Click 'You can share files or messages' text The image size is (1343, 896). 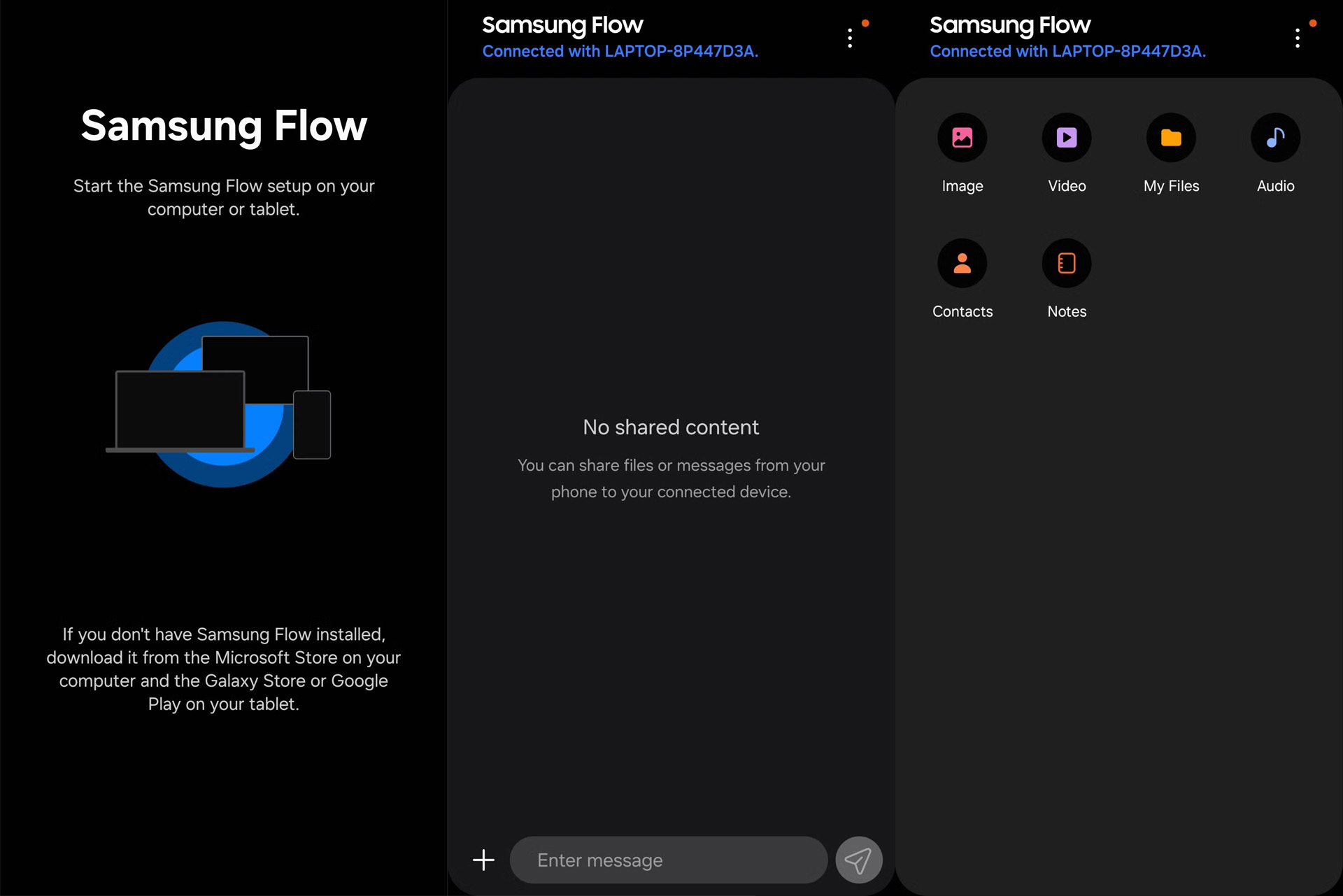click(x=671, y=478)
